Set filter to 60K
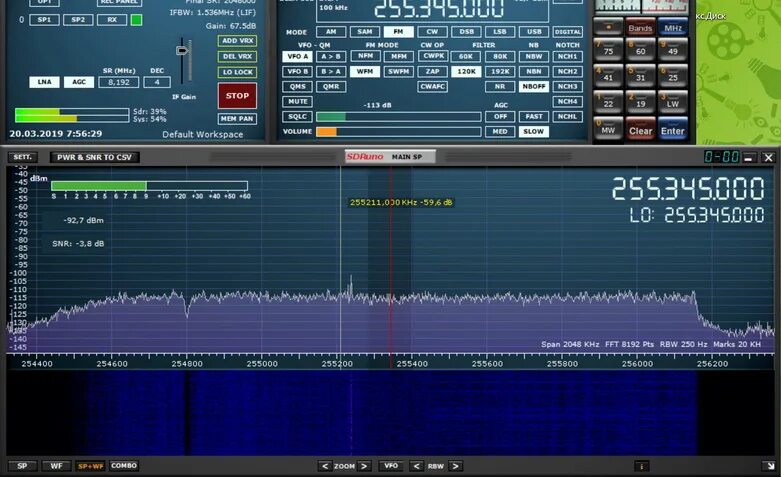 466,56
